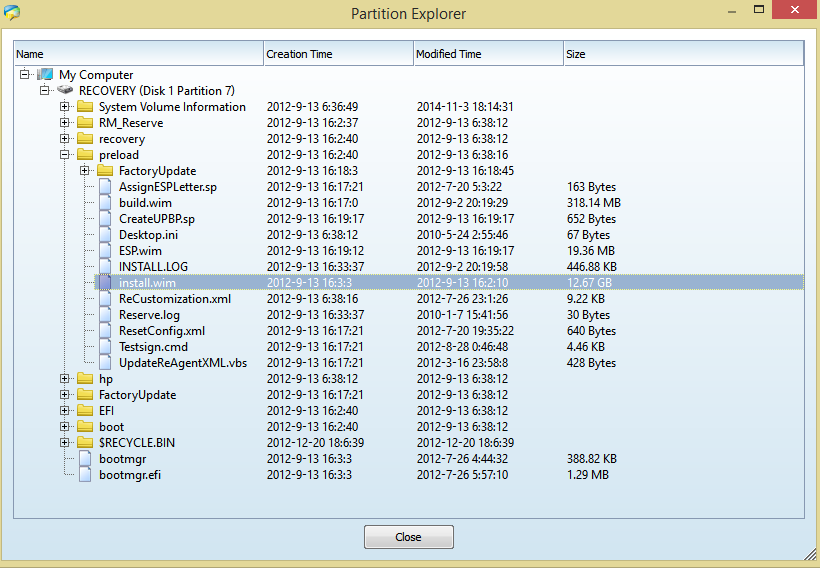Image resolution: width=820 pixels, height=568 pixels.
Task: Expand the boot folder node
Action: (x=64, y=427)
